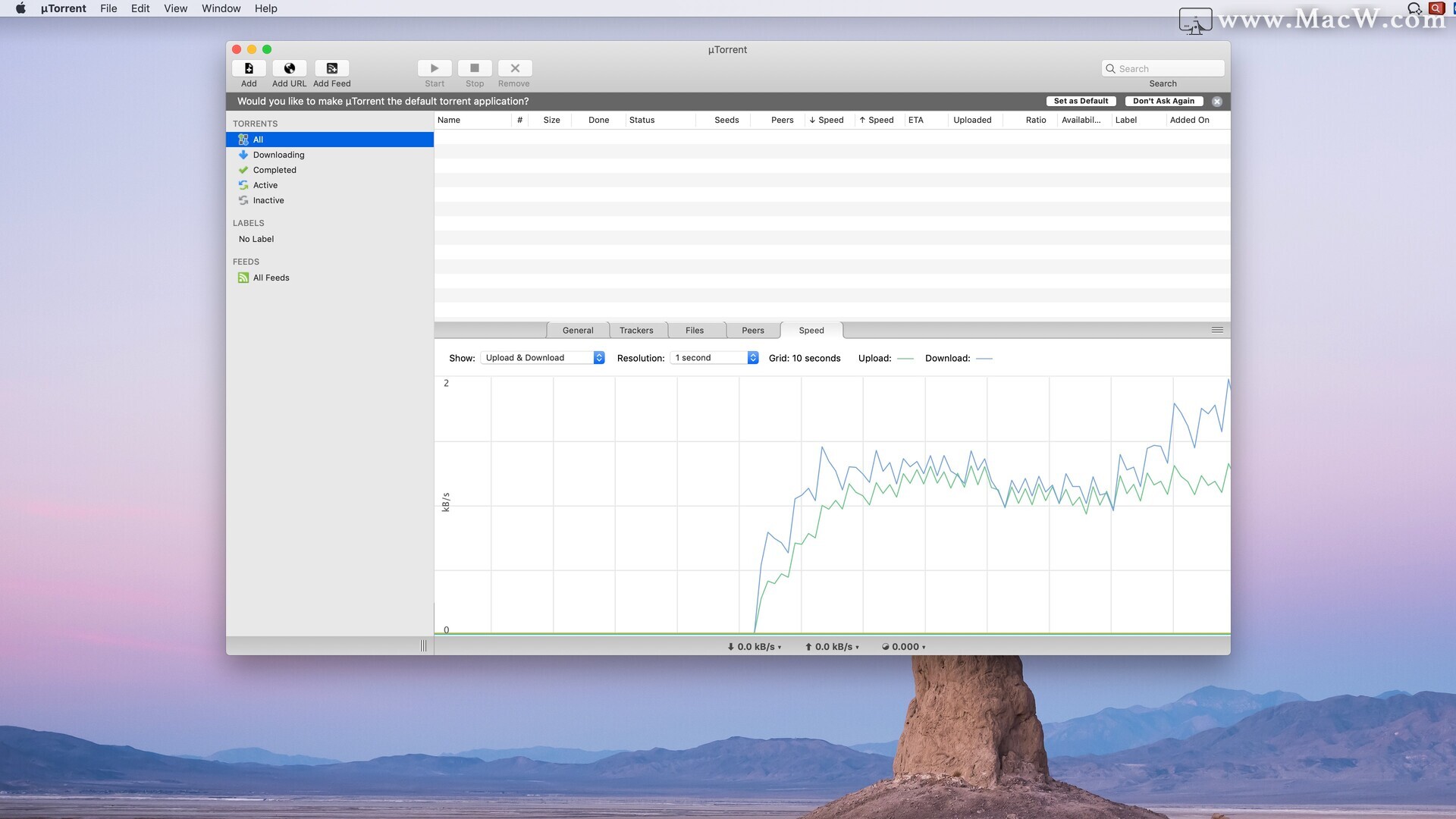Open the ratio 0.000 status menu
This screenshot has height=819, width=1456.
(903, 647)
